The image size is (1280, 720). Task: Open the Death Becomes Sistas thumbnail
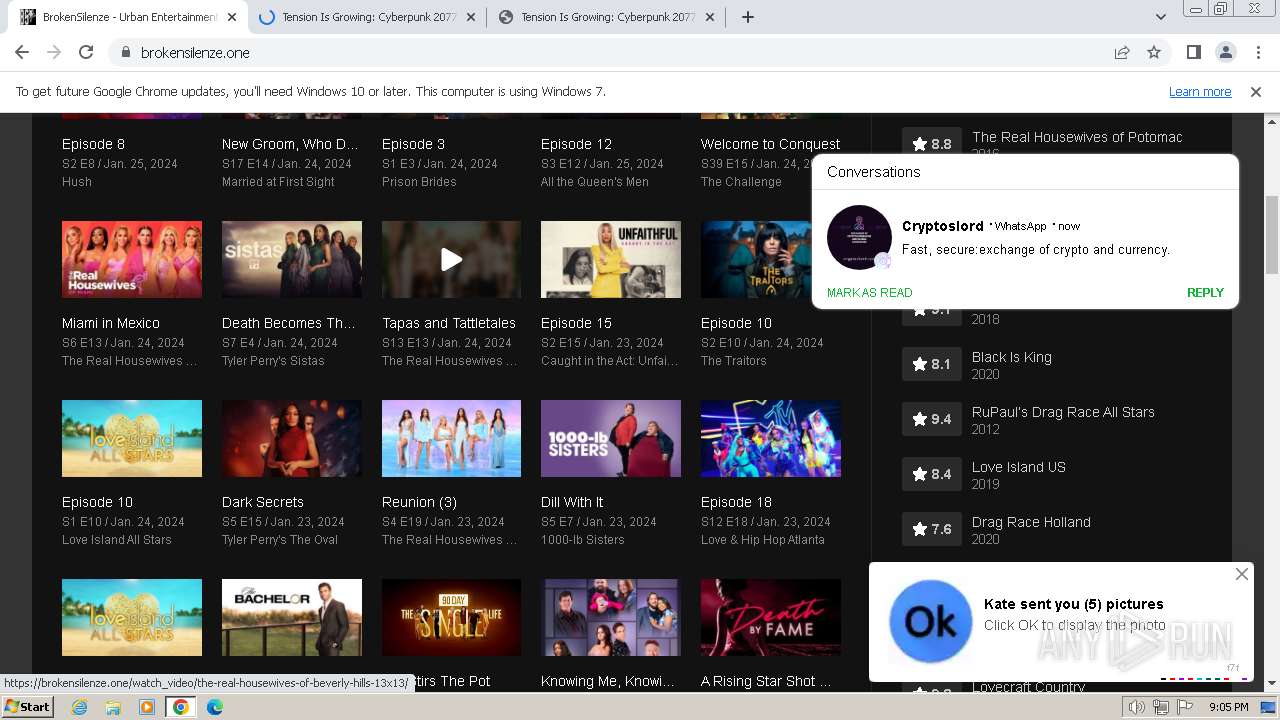pyautogui.click(x=292, y=260)
